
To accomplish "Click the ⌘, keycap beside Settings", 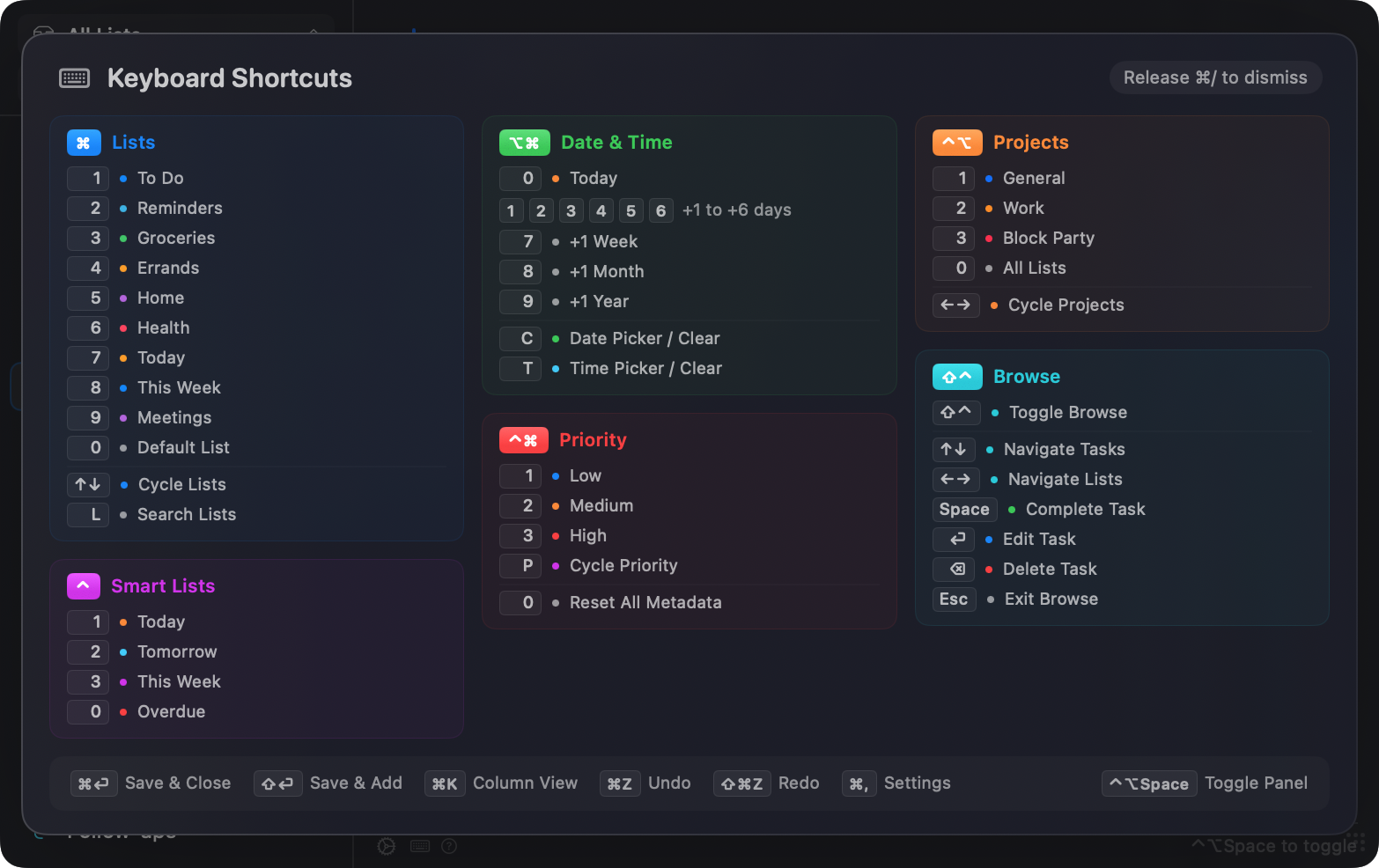I will pyautogui.click(x=859, y=783).
